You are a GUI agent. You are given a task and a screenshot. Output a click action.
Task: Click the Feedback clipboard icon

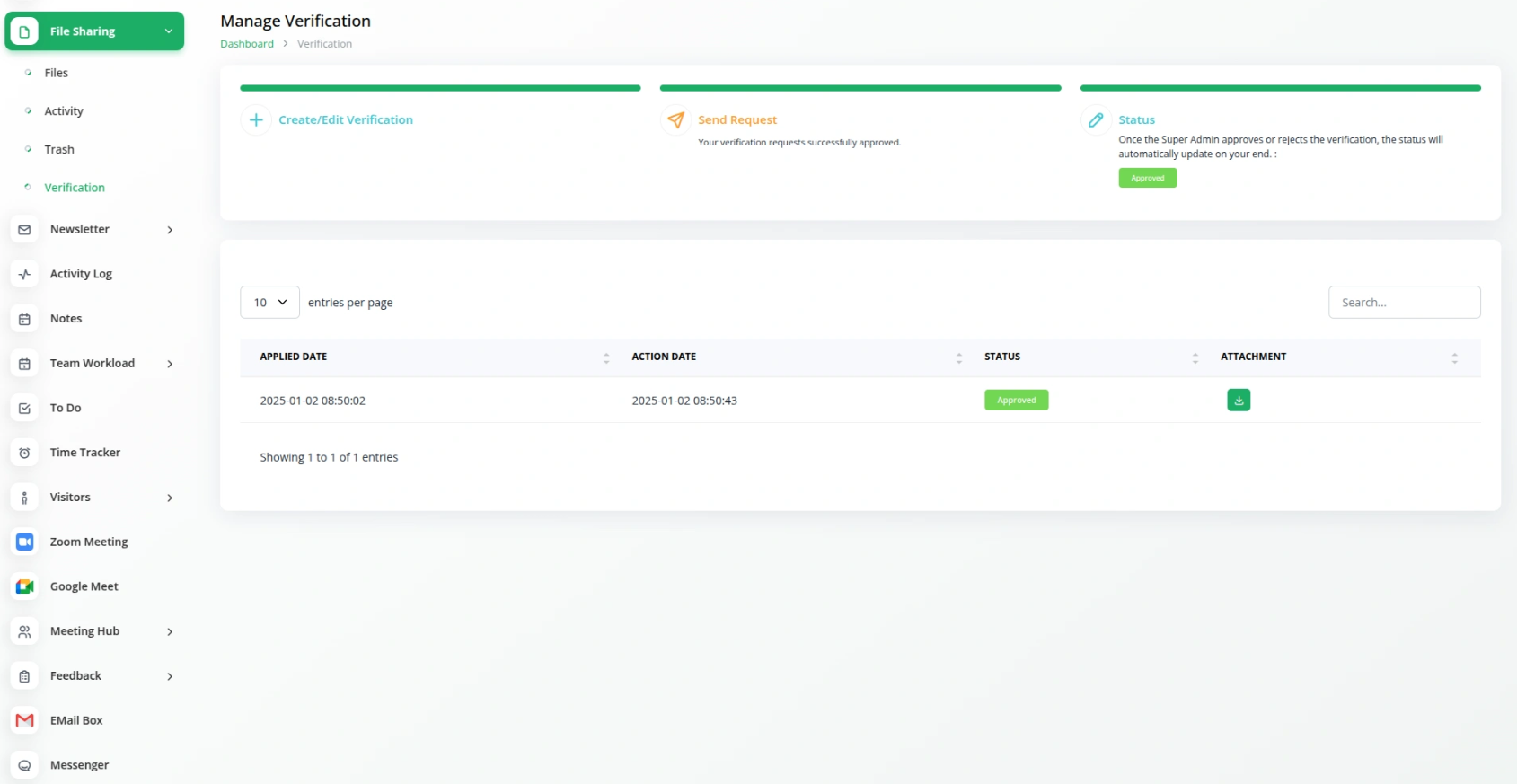[x=24, y=676]
